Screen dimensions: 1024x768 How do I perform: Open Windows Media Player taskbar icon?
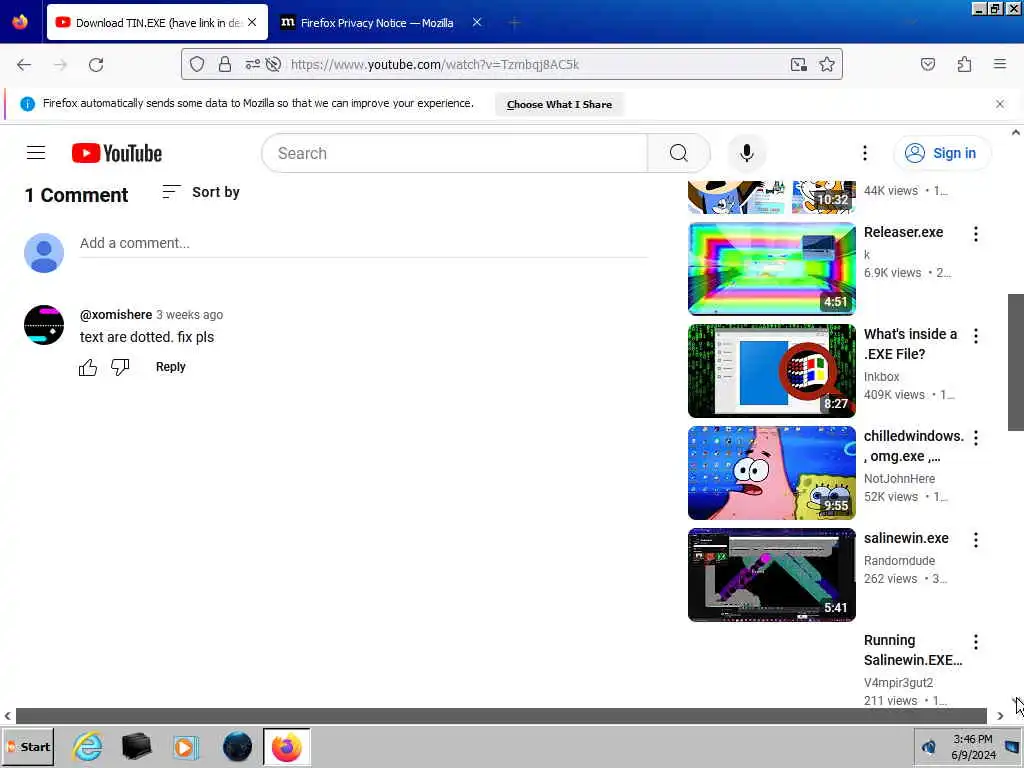pyautogui.click(x=186, y=746)
